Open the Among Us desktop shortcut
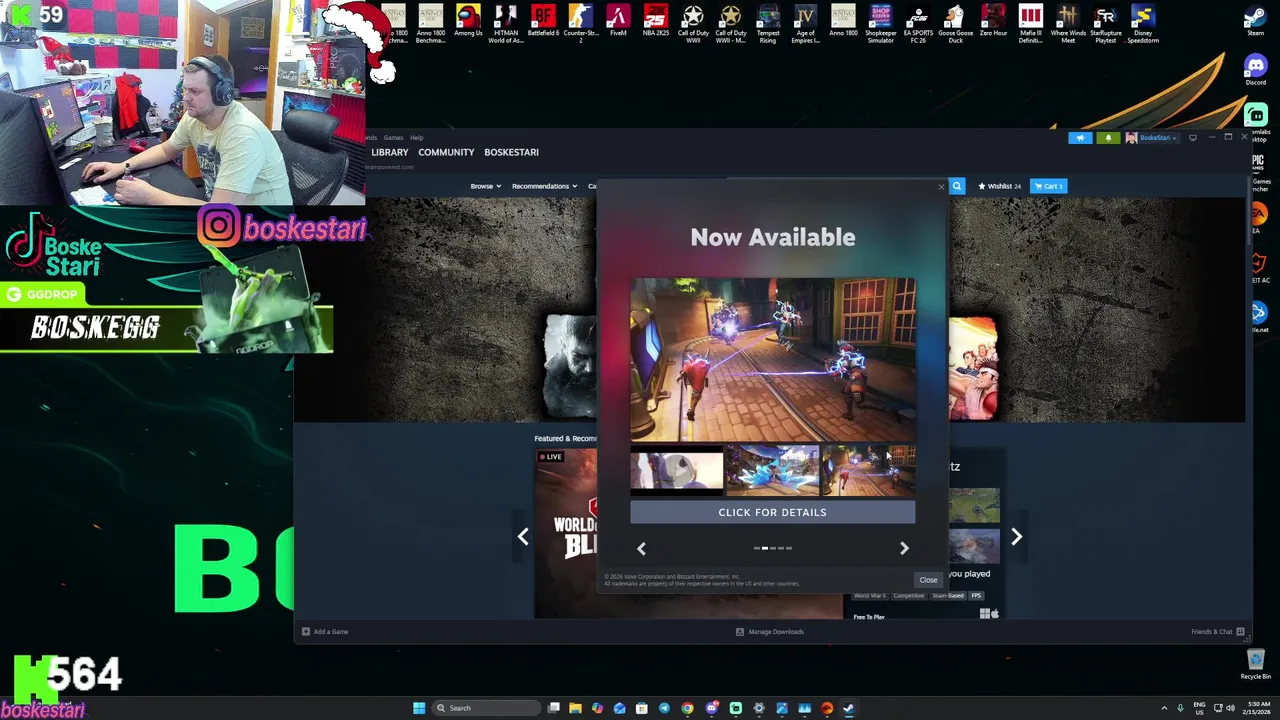 coord(468,22)
